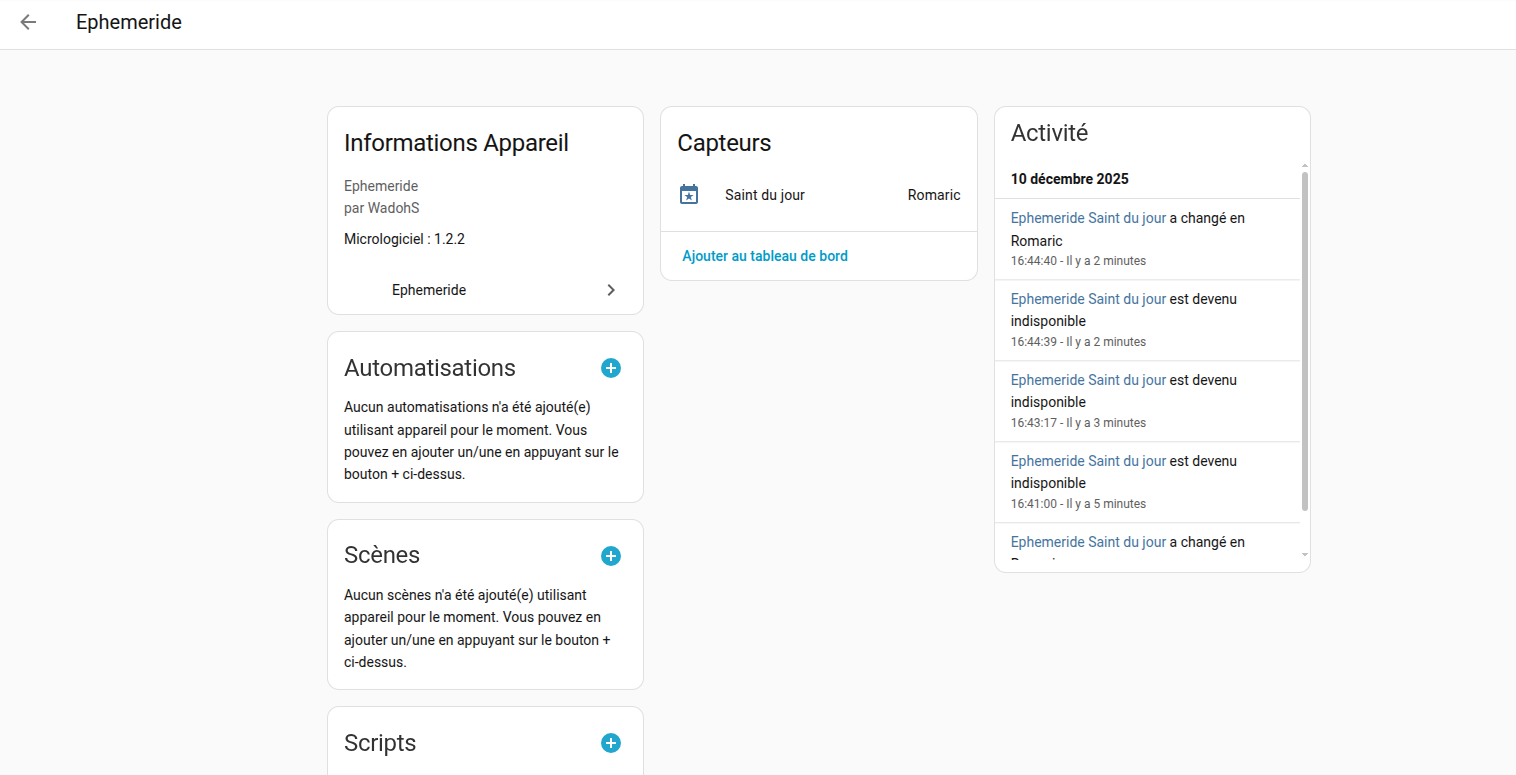Click the back arrow next to Ephemeride title
Image resolution: width=1516 pixels, height=775 pixels.
click(x=28, y=22)
